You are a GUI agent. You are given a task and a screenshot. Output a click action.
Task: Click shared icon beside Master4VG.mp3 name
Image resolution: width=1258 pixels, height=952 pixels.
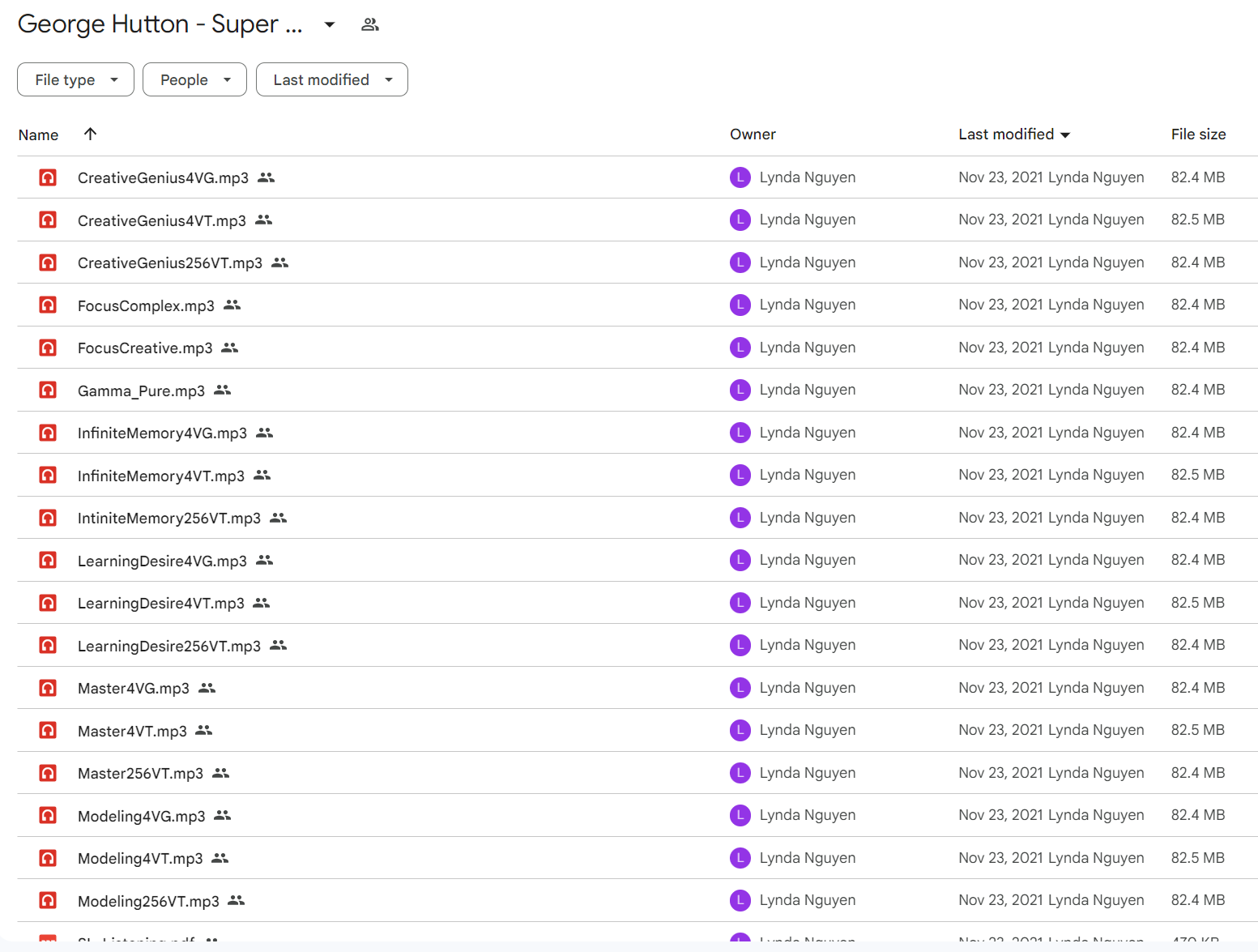coord(207,688)
